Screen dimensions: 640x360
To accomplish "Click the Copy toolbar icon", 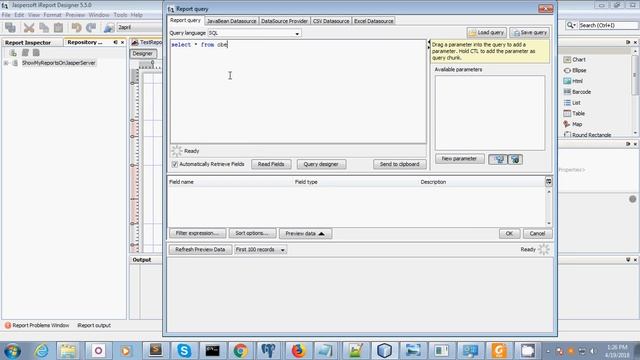I will (x=44, y=27).
